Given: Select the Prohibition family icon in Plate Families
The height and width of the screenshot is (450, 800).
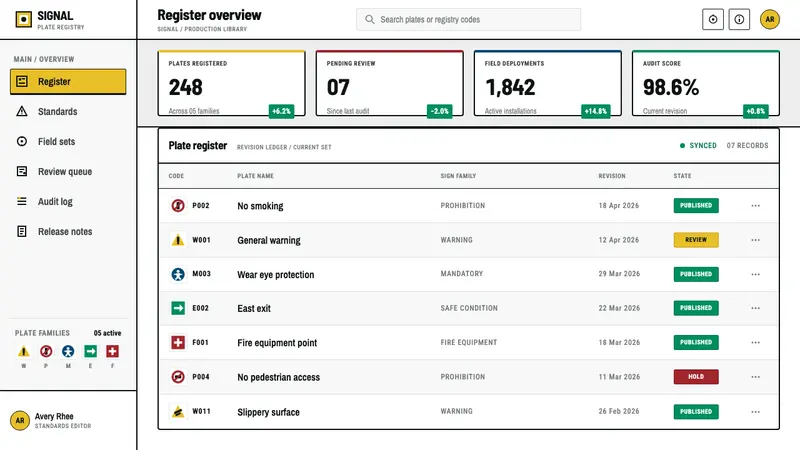Looking at the screenshot, I should click(46, 352).
